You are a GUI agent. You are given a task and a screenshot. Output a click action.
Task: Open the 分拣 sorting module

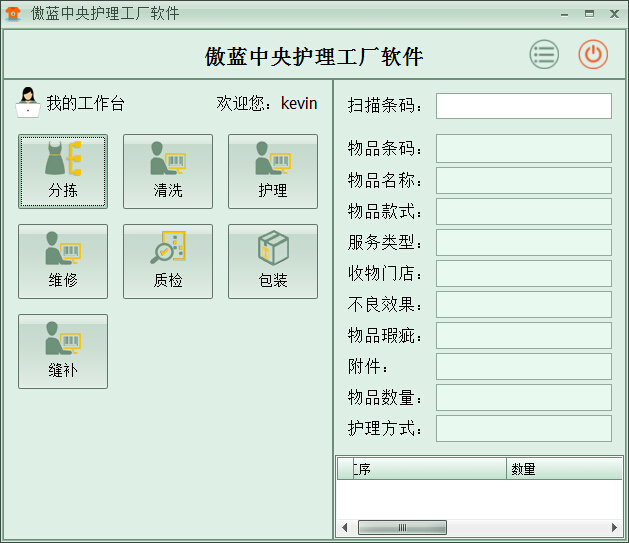point(63,171)
